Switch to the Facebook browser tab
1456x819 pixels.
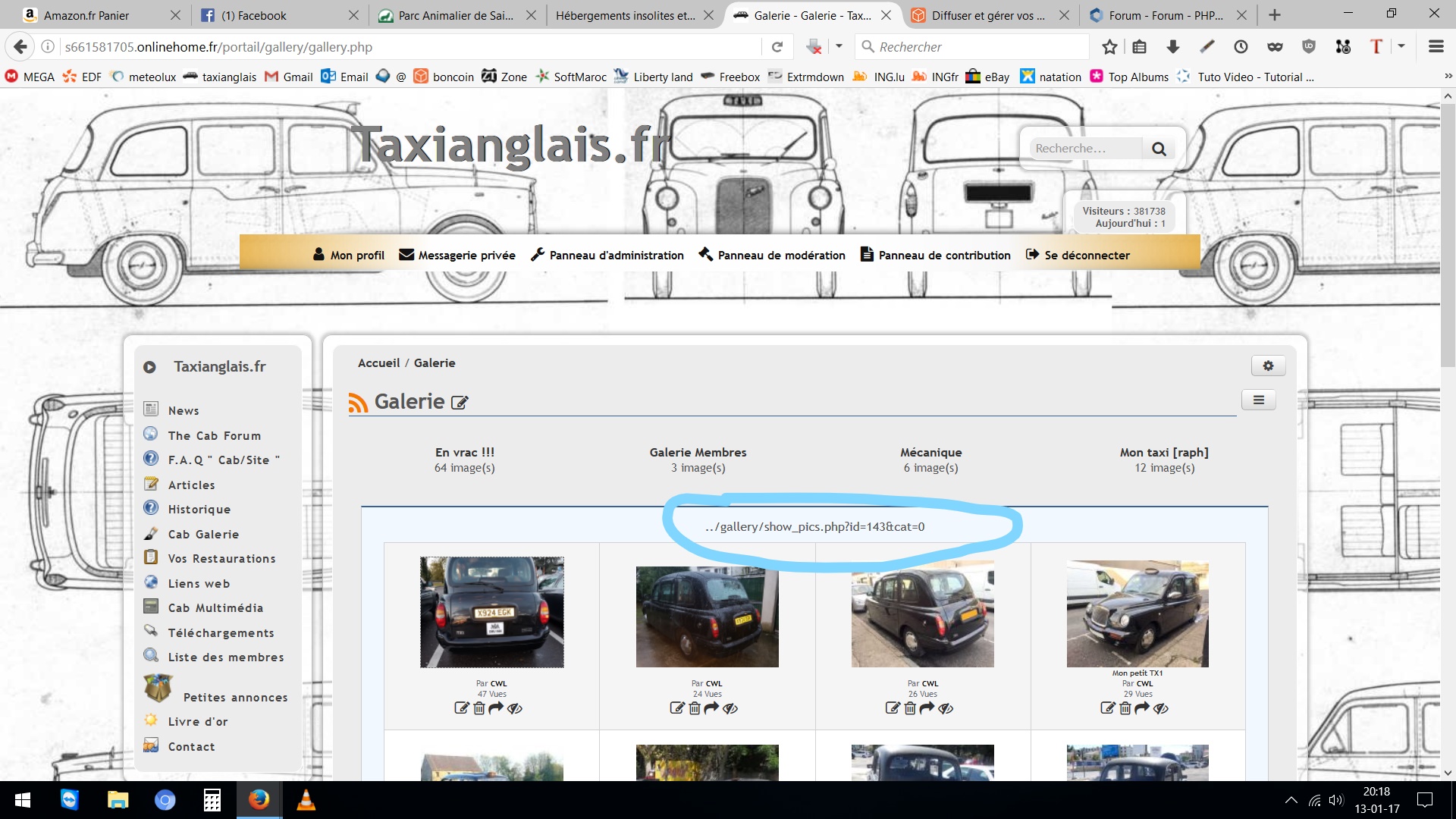point(253,15)
